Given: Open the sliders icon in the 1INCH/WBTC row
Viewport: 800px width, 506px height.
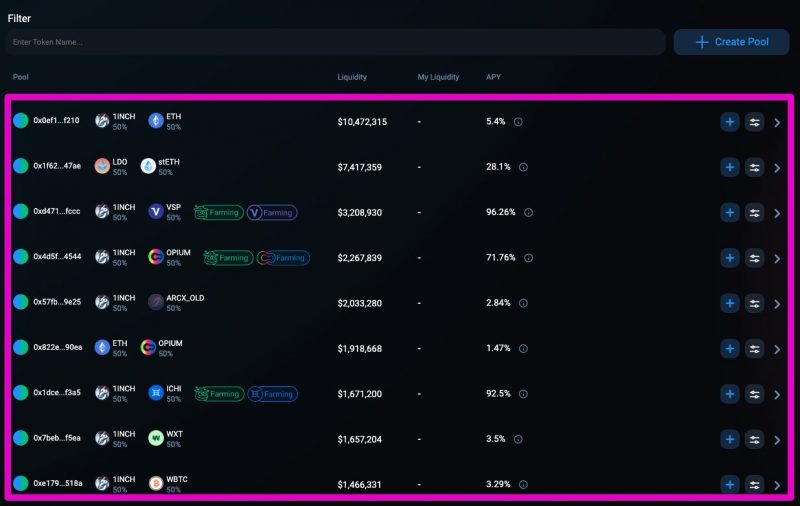Looking at the screenshot, I should coord(754,485).
